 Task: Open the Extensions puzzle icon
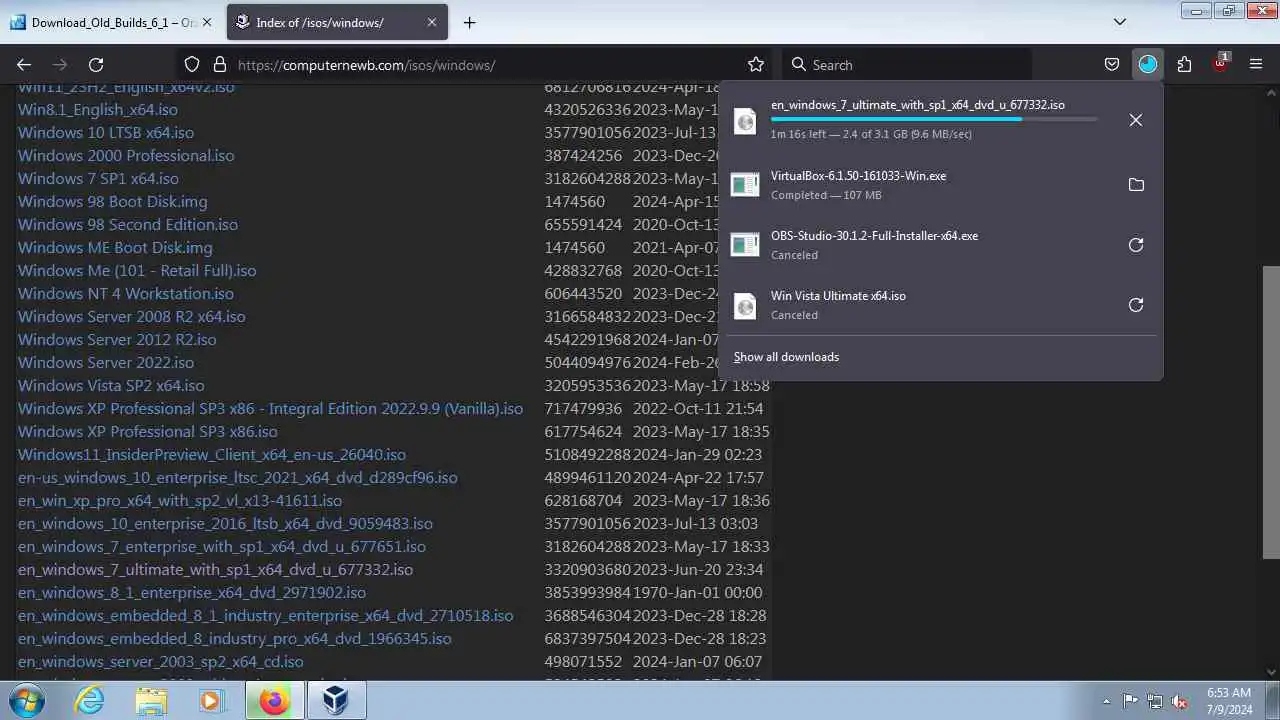pyautogui.click(x=1184, y=64)
